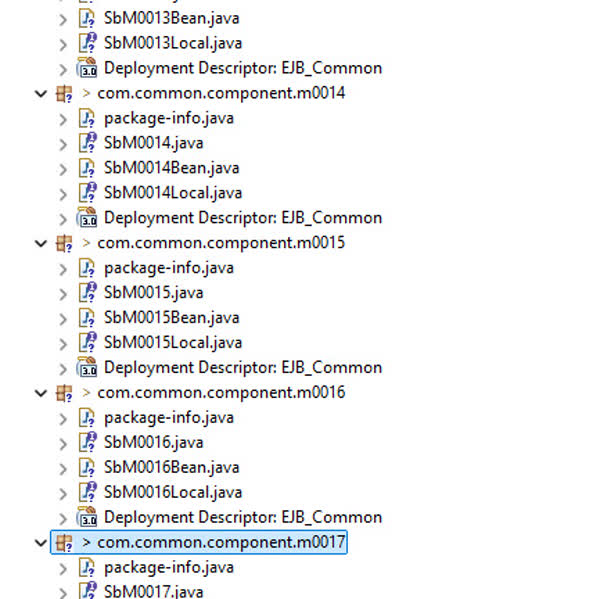Screen dimensions: 600x599
Task: Select SbM0013Local.java file
Action: 172,43
